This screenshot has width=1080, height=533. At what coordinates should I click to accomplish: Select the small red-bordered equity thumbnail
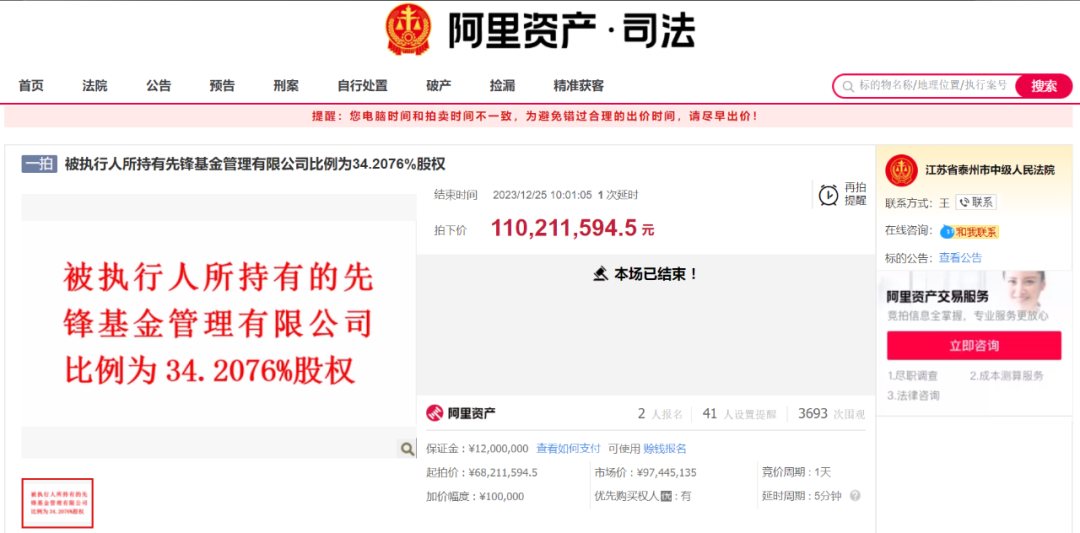[57, 503]
